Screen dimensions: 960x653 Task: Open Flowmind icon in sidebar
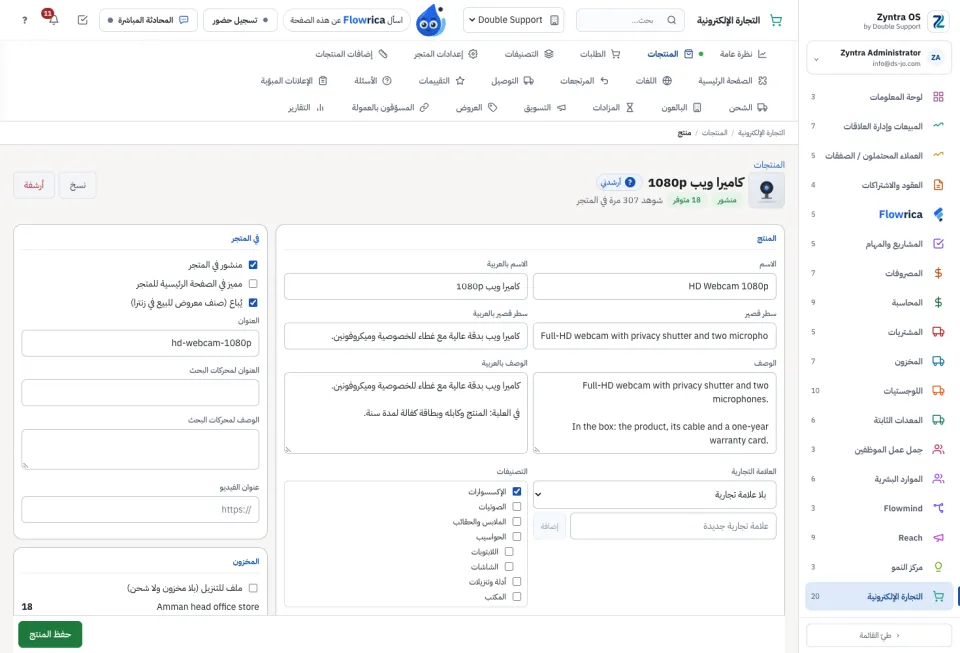(x=938, y=508)
